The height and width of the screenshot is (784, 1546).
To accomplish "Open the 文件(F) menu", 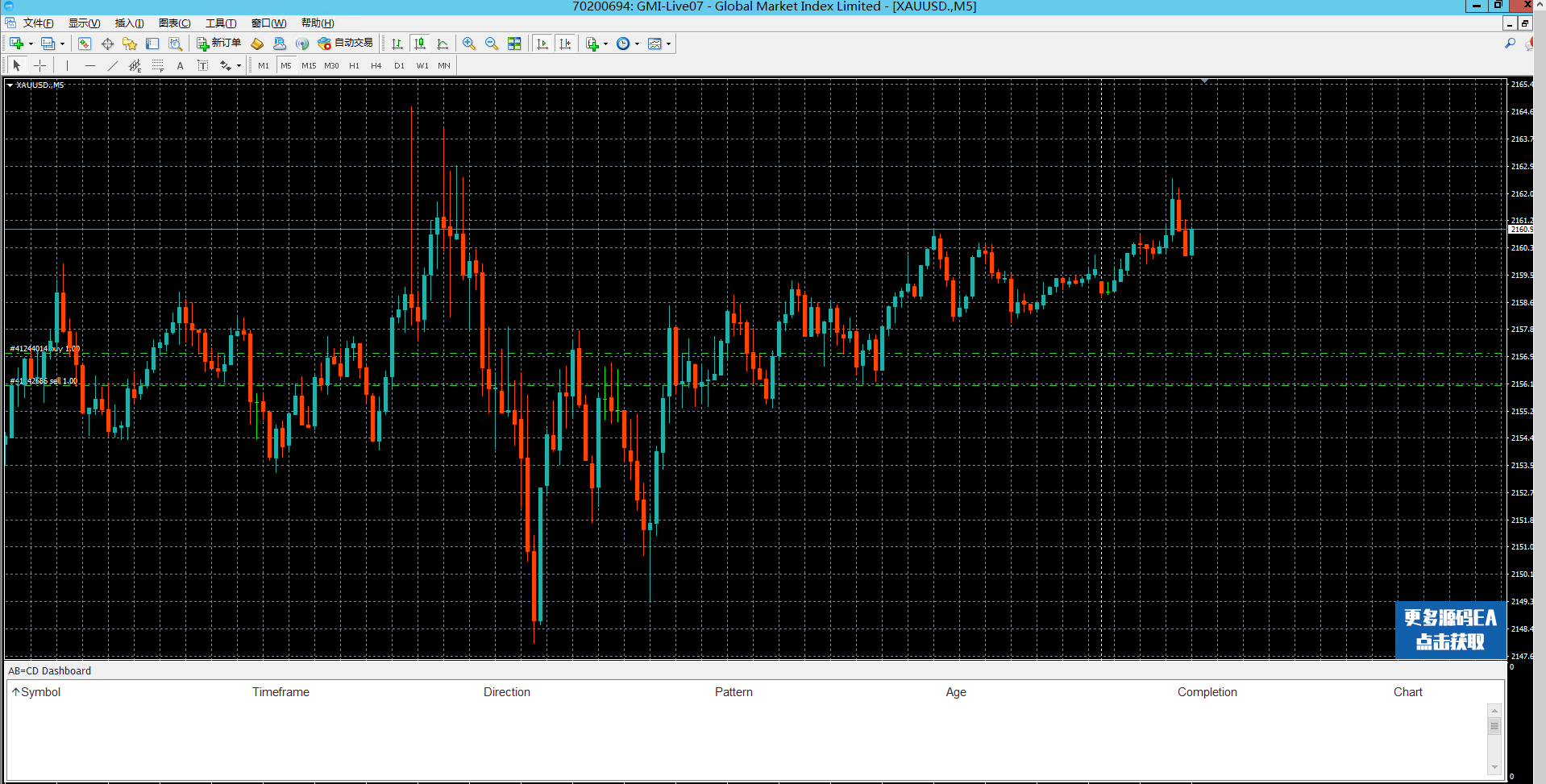I will click(x=39, y=23).
